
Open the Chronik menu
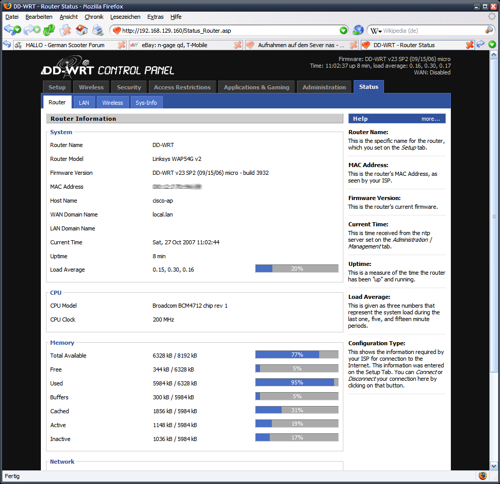click(x=94, y=17)
